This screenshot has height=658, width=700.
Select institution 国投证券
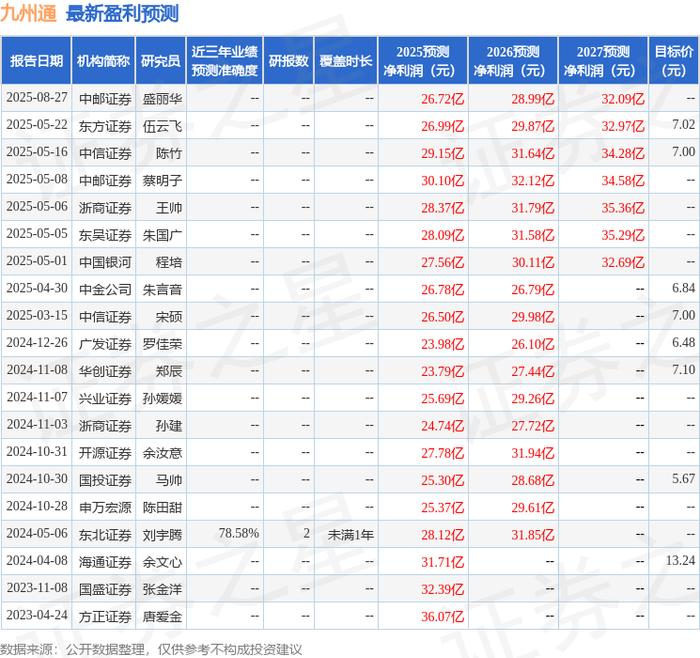point(105,480)
